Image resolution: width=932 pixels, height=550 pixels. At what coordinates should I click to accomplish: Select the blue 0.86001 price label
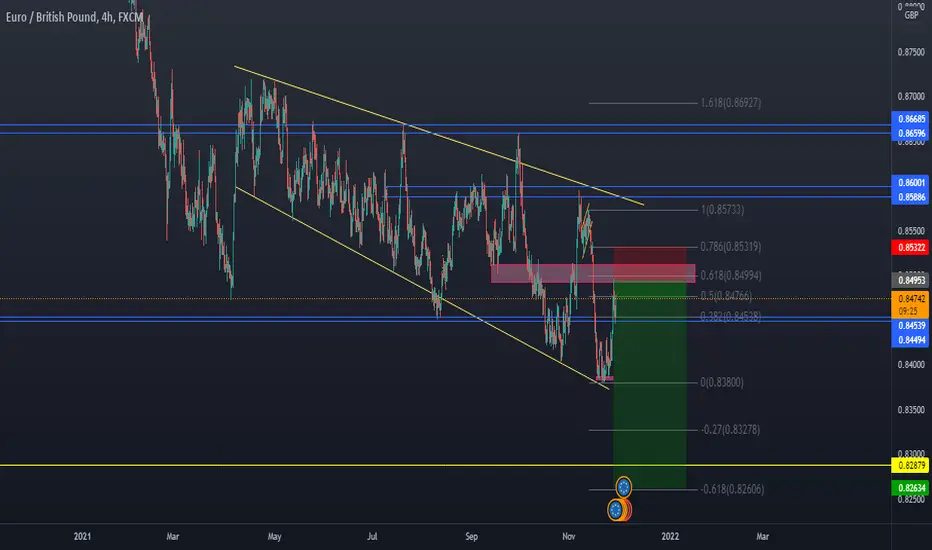pyautogui.click(x=911, y=183)
